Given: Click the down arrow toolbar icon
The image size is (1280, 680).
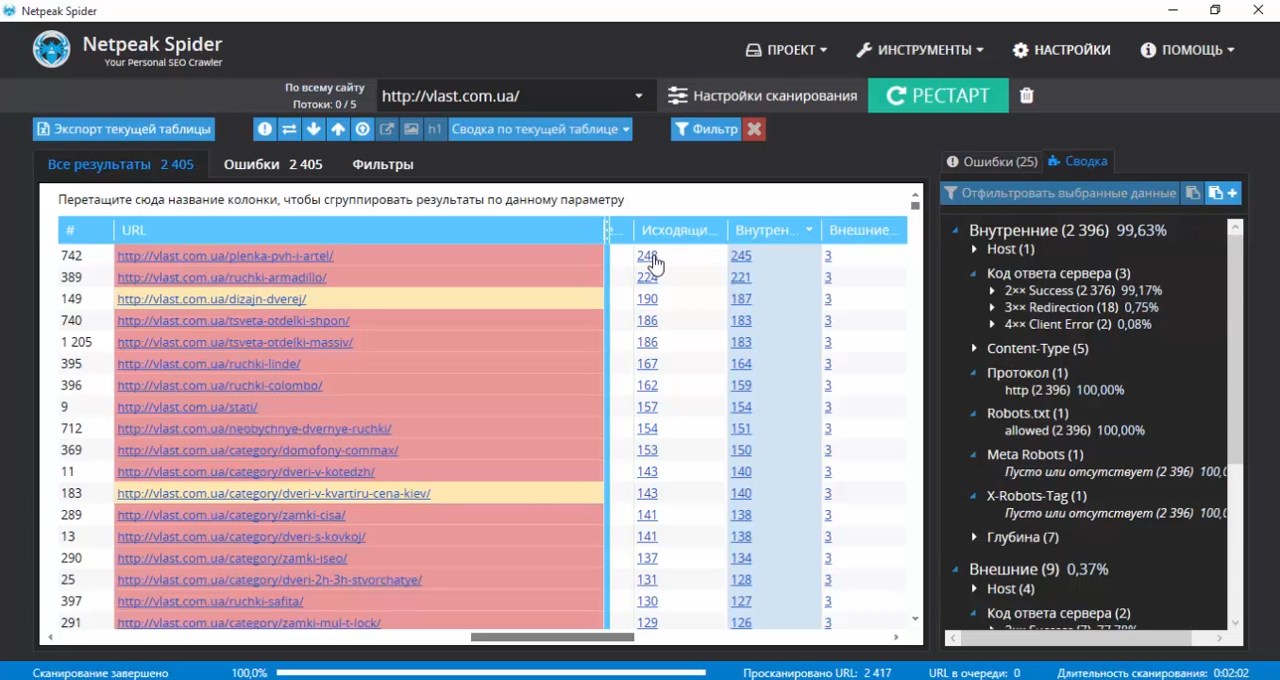Looking at the screenshot, I should tap(313, 129).
